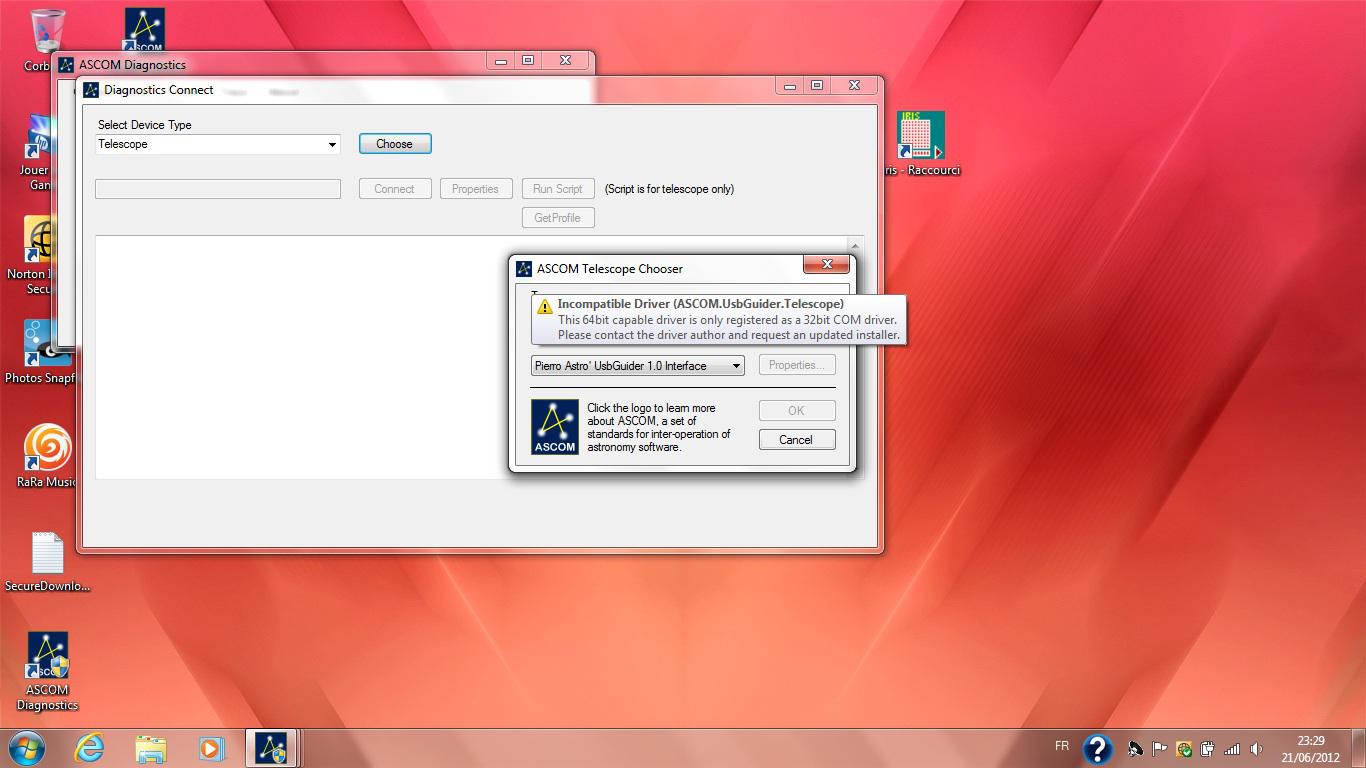Click the hat-shaped tray icon beside the flag
Viewport: 1366px width, 768px height.
(x=1135, y=748)
